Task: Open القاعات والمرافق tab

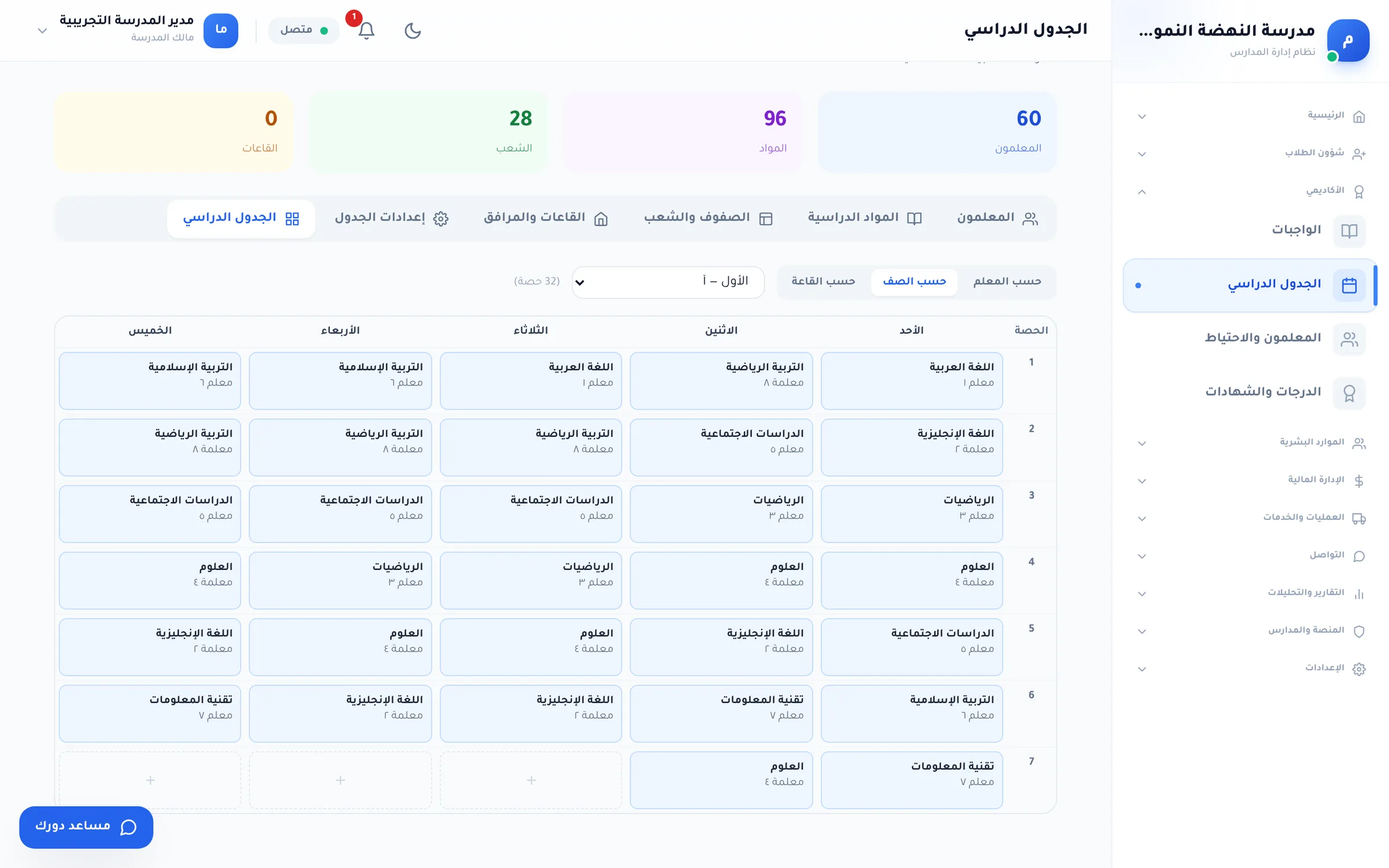Action: [x=546, y=218]
